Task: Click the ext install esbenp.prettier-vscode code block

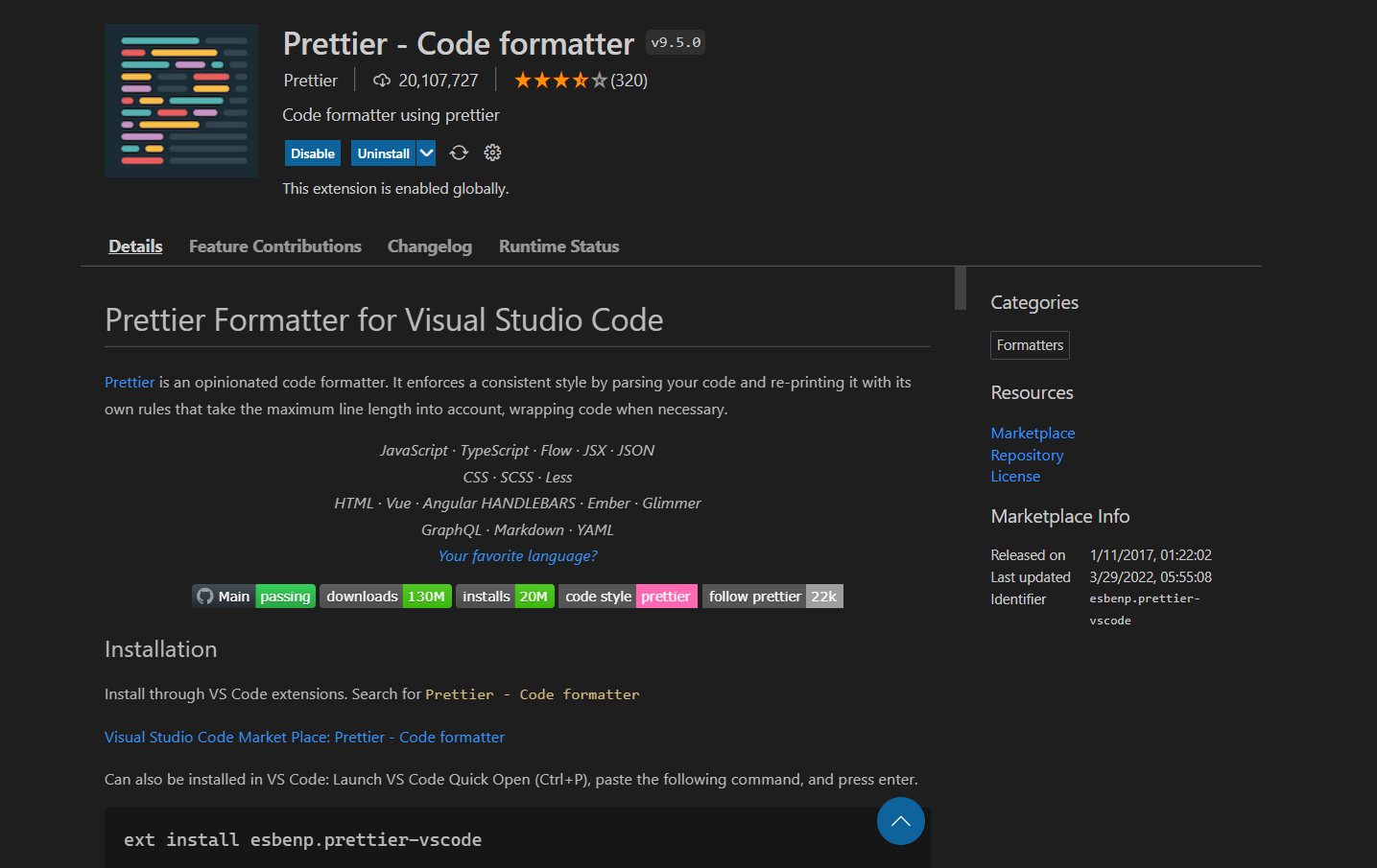Action: [x=517, y=838]
